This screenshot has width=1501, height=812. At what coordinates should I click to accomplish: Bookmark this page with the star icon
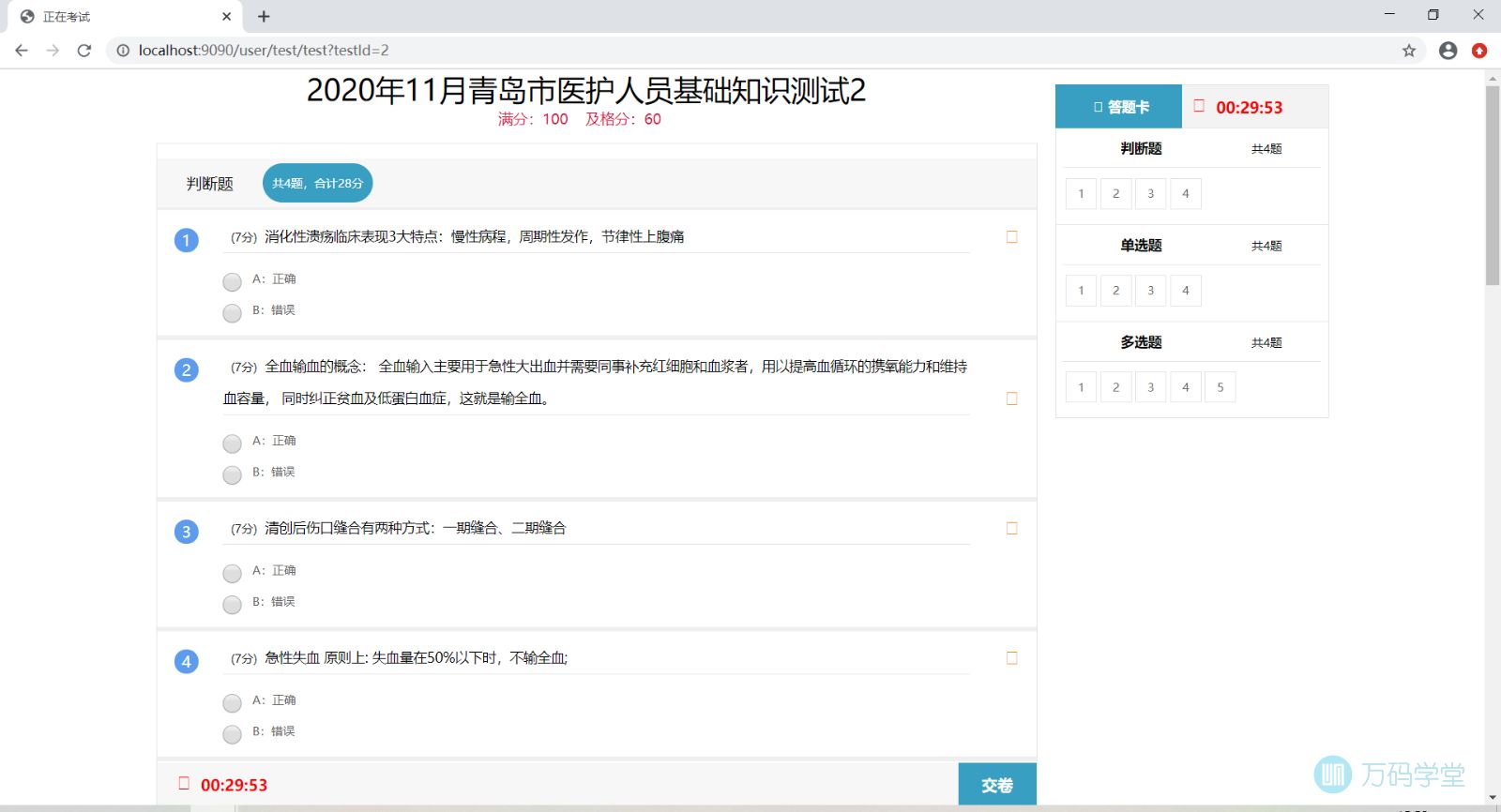1409,51
